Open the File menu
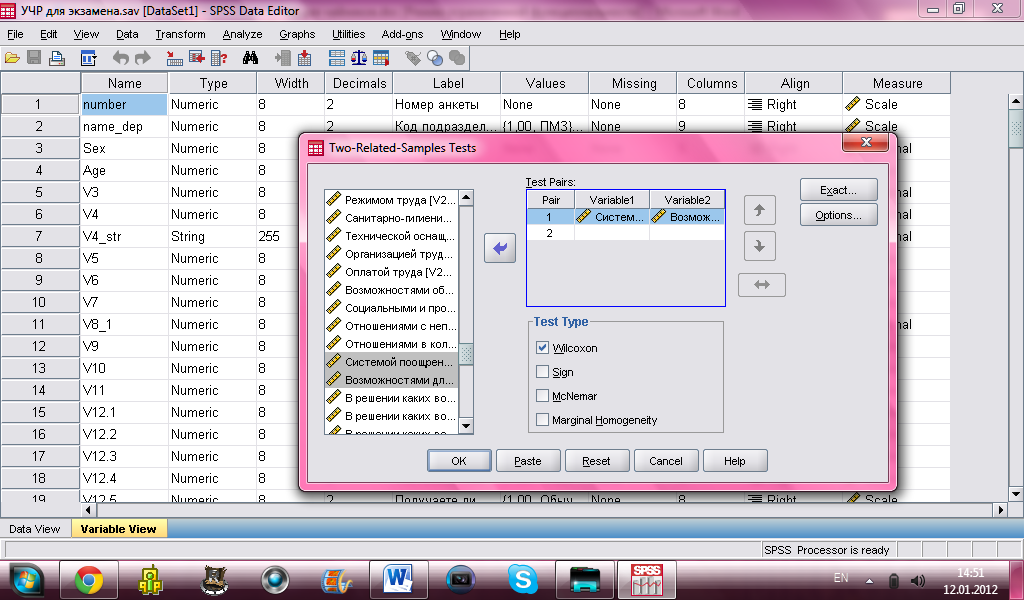1024x600 pixels. (x=15, y=34)
